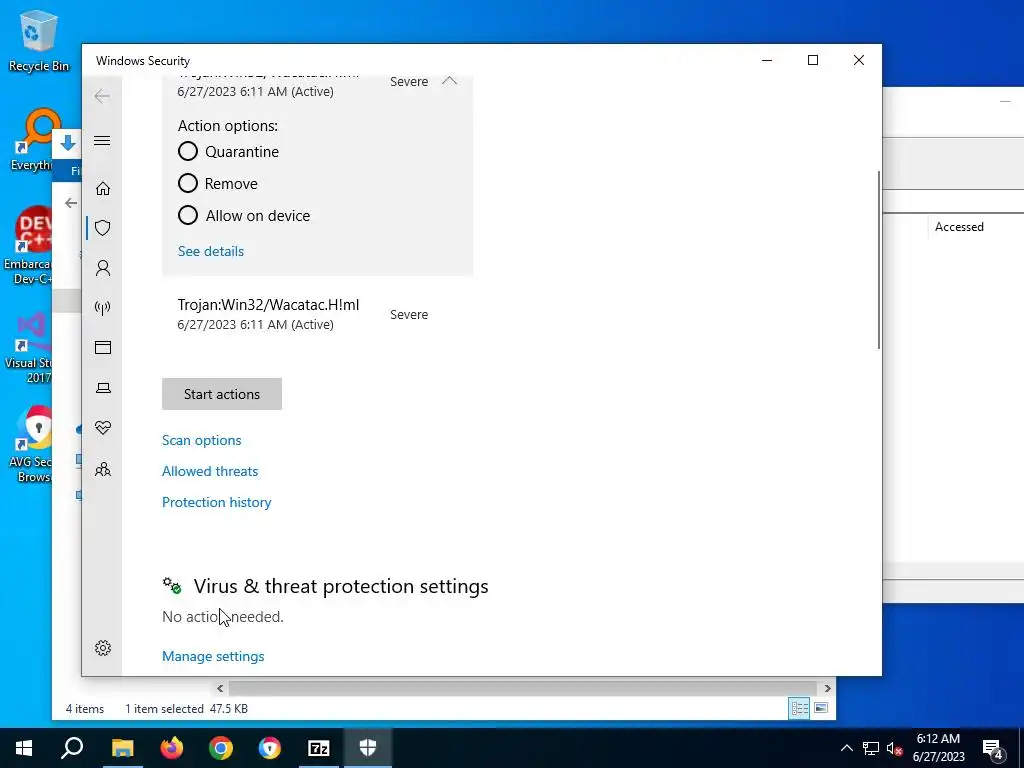Viewport: 1024px width, 768px height.
Task: Open Device security page
Action: [x=103, y=388]
